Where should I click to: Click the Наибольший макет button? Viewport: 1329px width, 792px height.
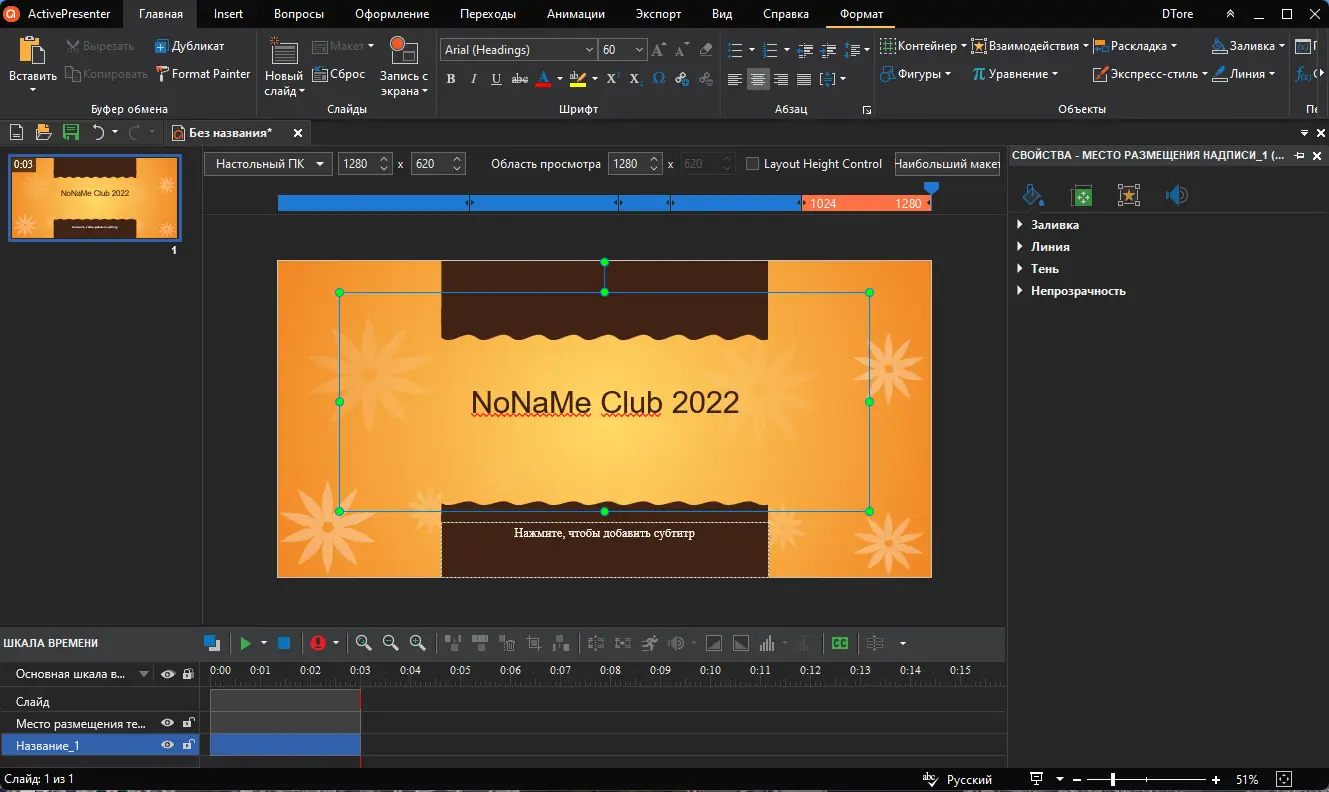pyautogui.click(x=947, y=164)
